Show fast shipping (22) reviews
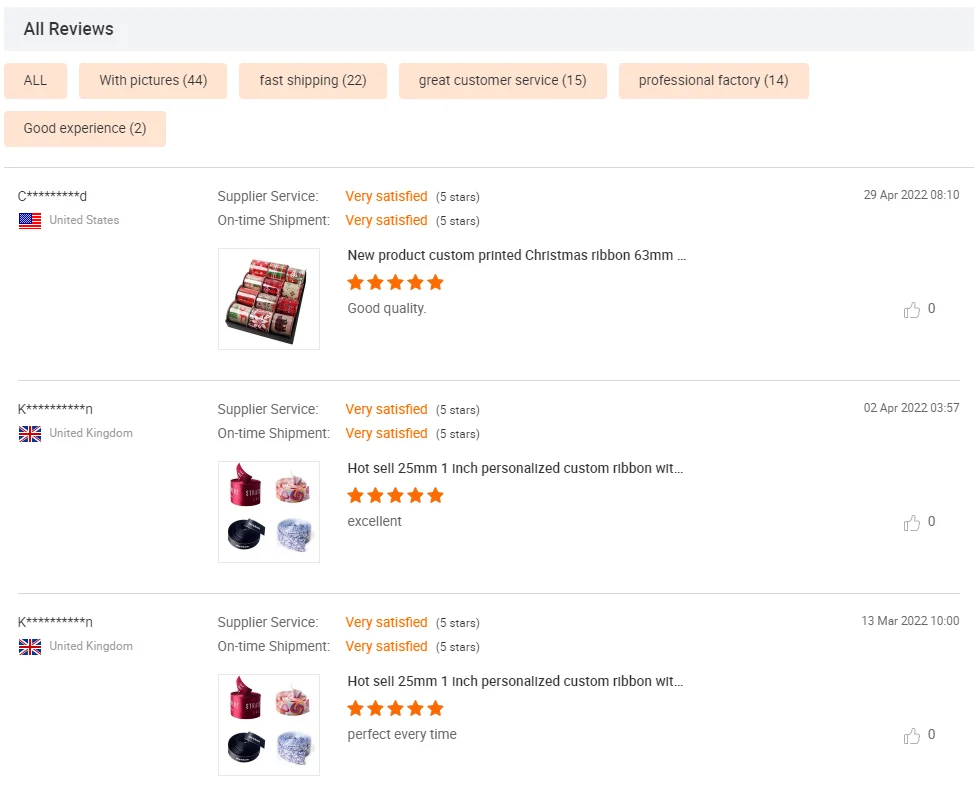 pyautogui.click(x=313, y=81)
